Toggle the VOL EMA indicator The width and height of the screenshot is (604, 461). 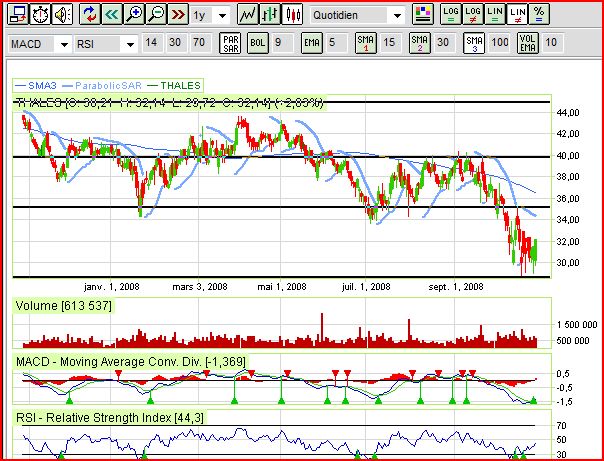pyautogui.click(x=528, y=43)
